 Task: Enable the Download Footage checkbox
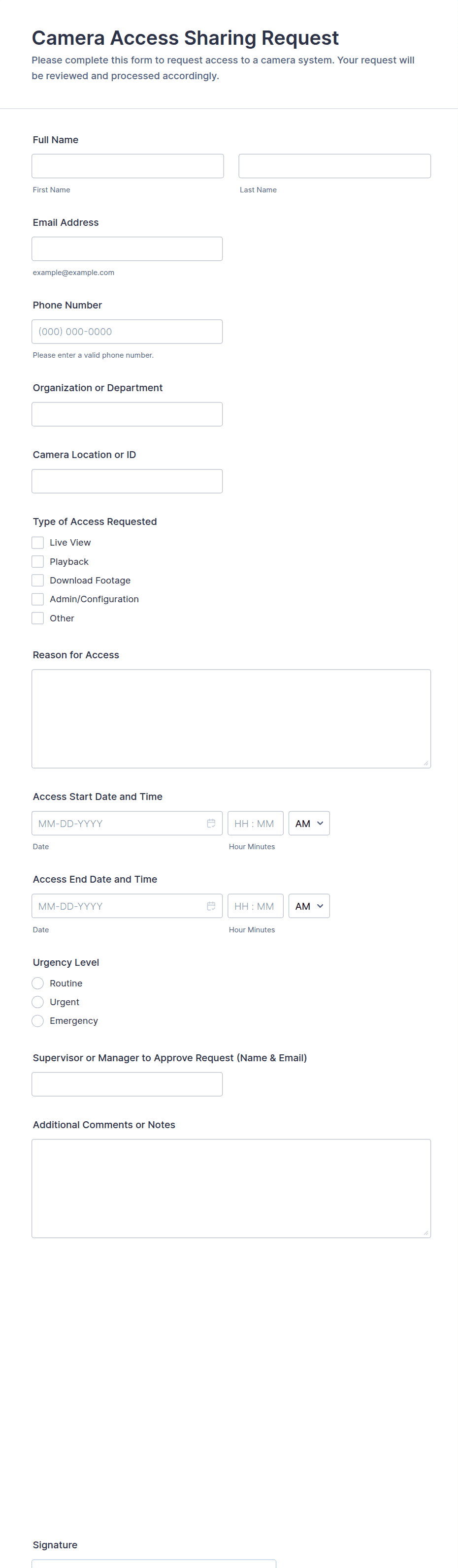pyautogui.click(x=38, y=581)
